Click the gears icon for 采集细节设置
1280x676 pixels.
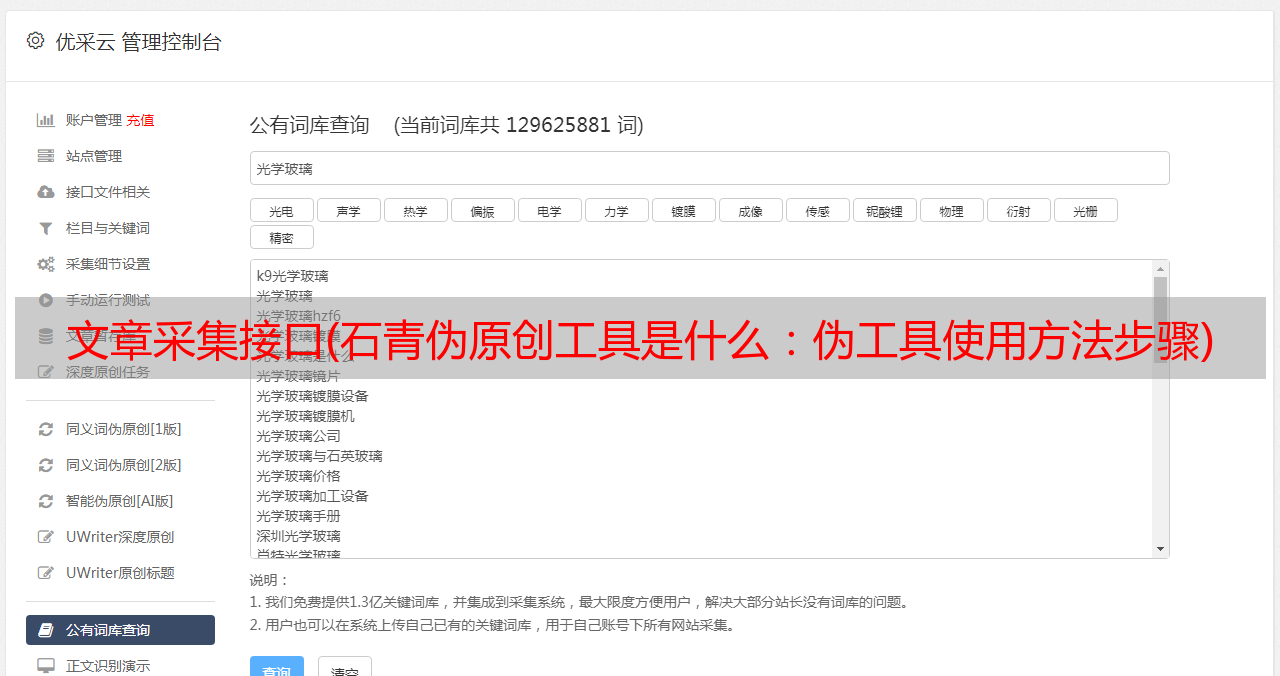coord(46,264)
